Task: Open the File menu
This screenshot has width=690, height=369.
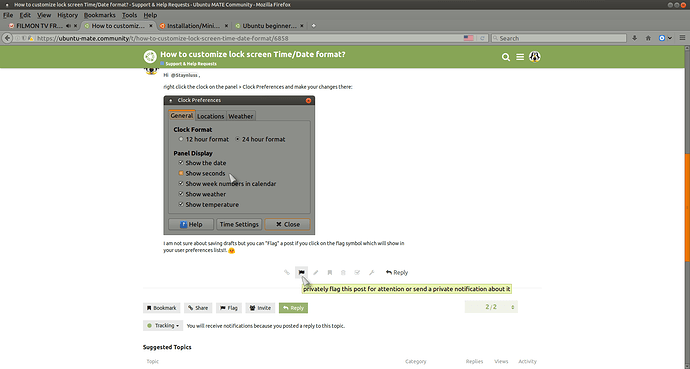Action: [x=8, y=15]
